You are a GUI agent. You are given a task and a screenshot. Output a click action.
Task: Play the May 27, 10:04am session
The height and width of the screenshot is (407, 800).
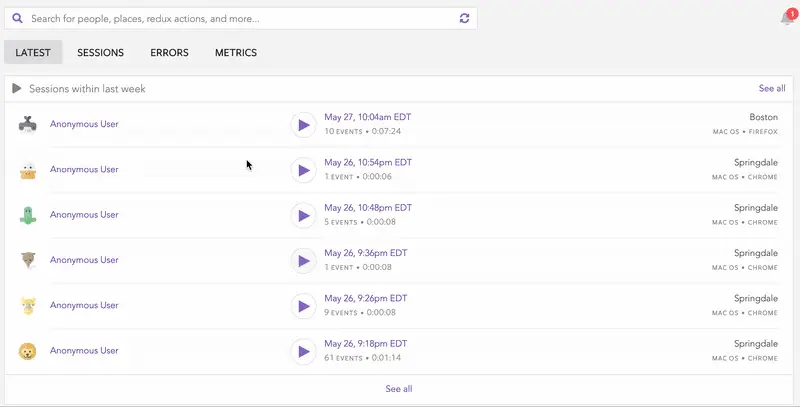point(303,124)
